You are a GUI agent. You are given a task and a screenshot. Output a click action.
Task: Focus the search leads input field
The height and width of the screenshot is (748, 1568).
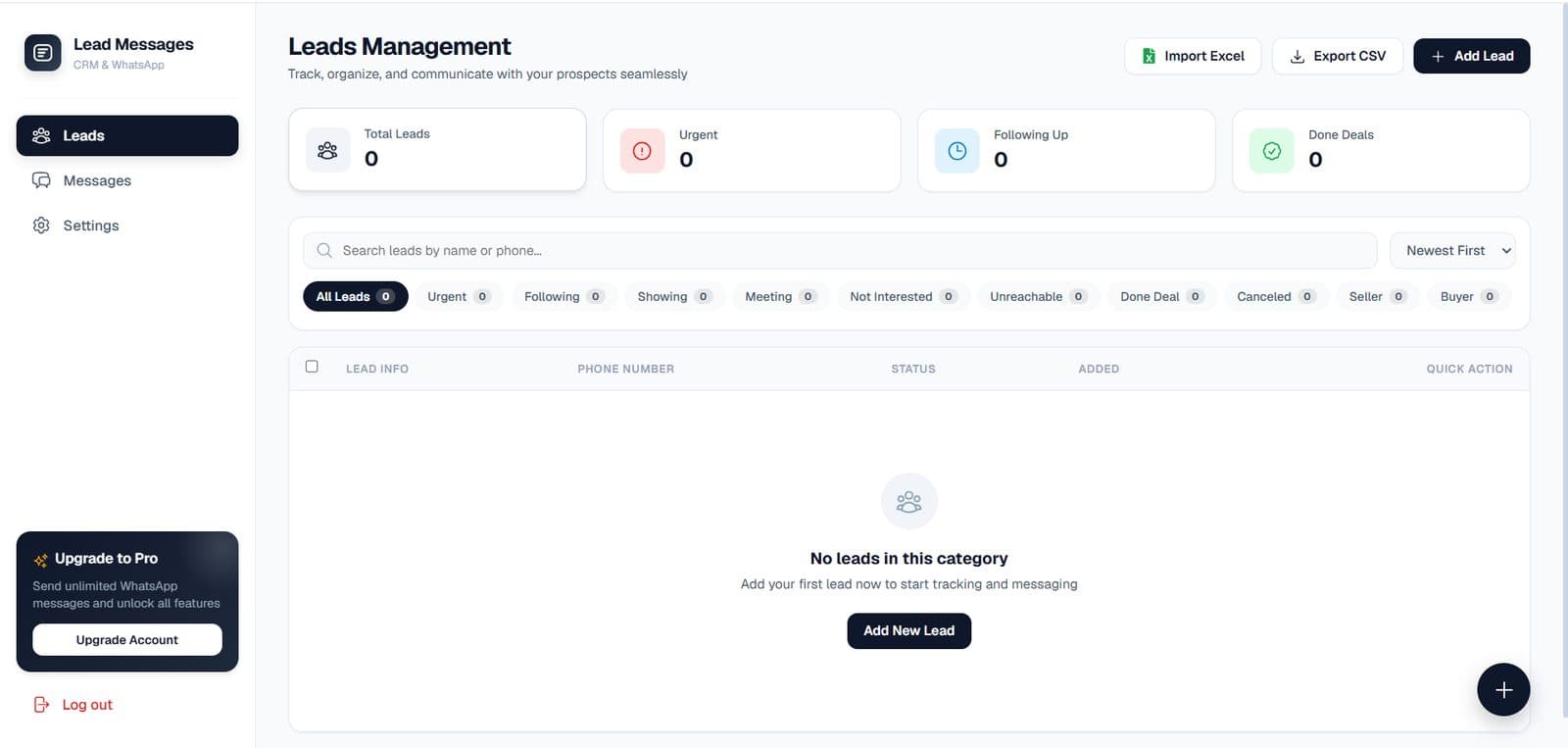840,250
